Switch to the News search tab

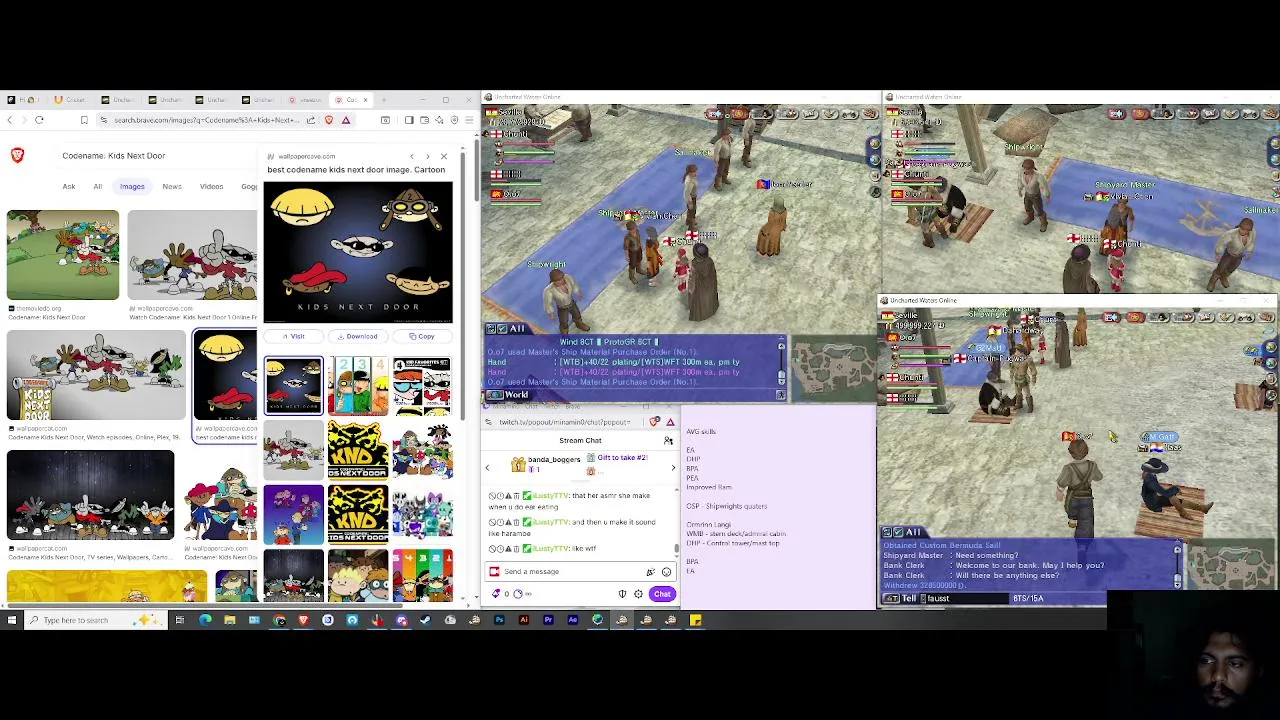(172, 186)
